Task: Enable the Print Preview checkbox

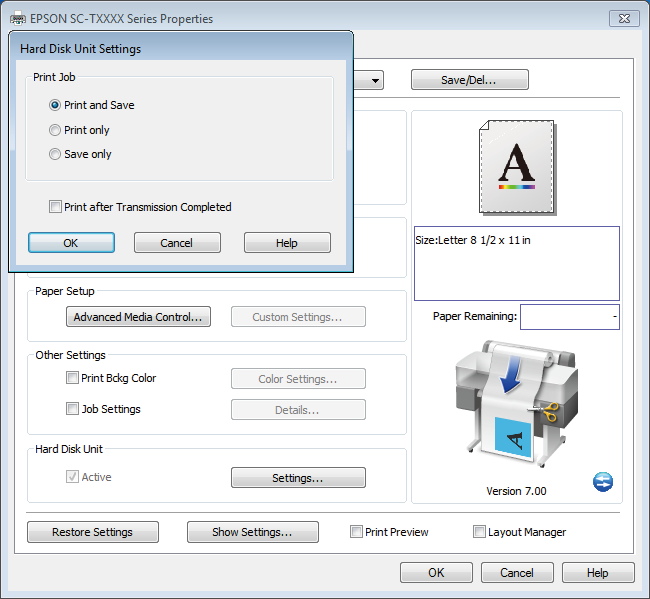Action: click(x=356, y=531)
